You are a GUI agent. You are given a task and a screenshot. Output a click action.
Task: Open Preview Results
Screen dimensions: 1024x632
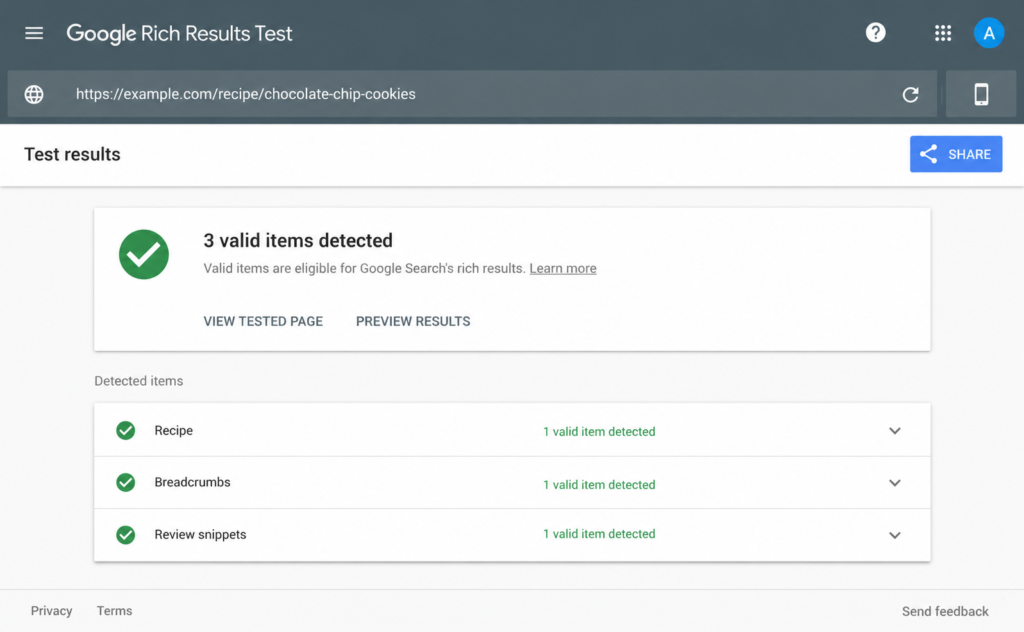[x=413, y=321]
